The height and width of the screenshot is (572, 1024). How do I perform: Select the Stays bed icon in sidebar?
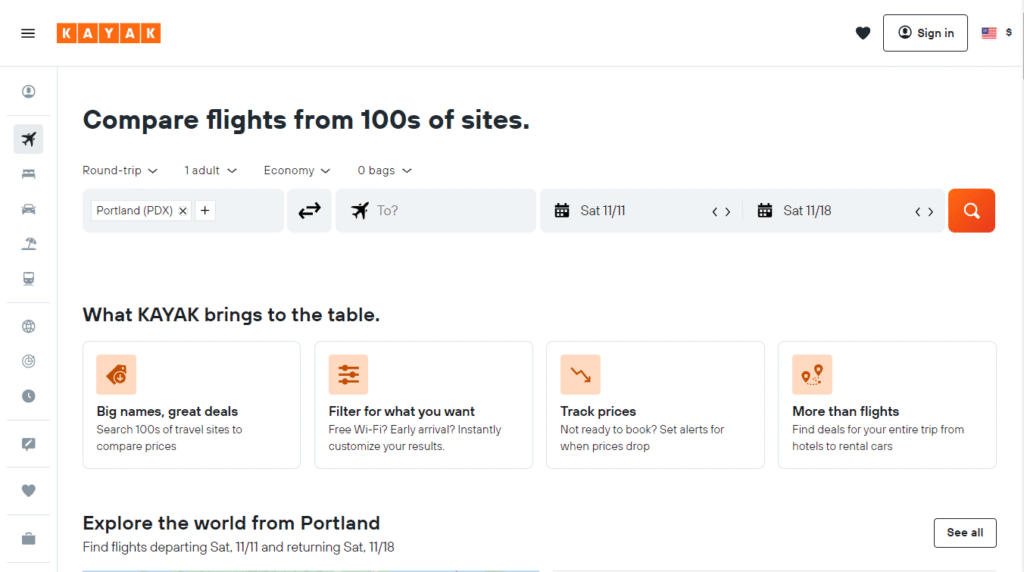pyautogui.click(x=28, y=174)
